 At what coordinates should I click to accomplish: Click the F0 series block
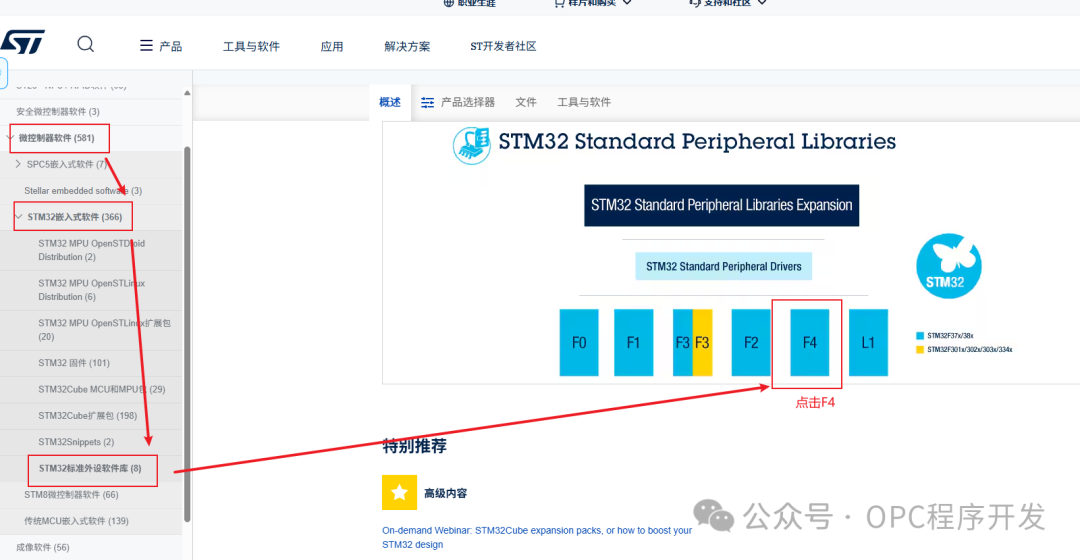click(579, 342)
